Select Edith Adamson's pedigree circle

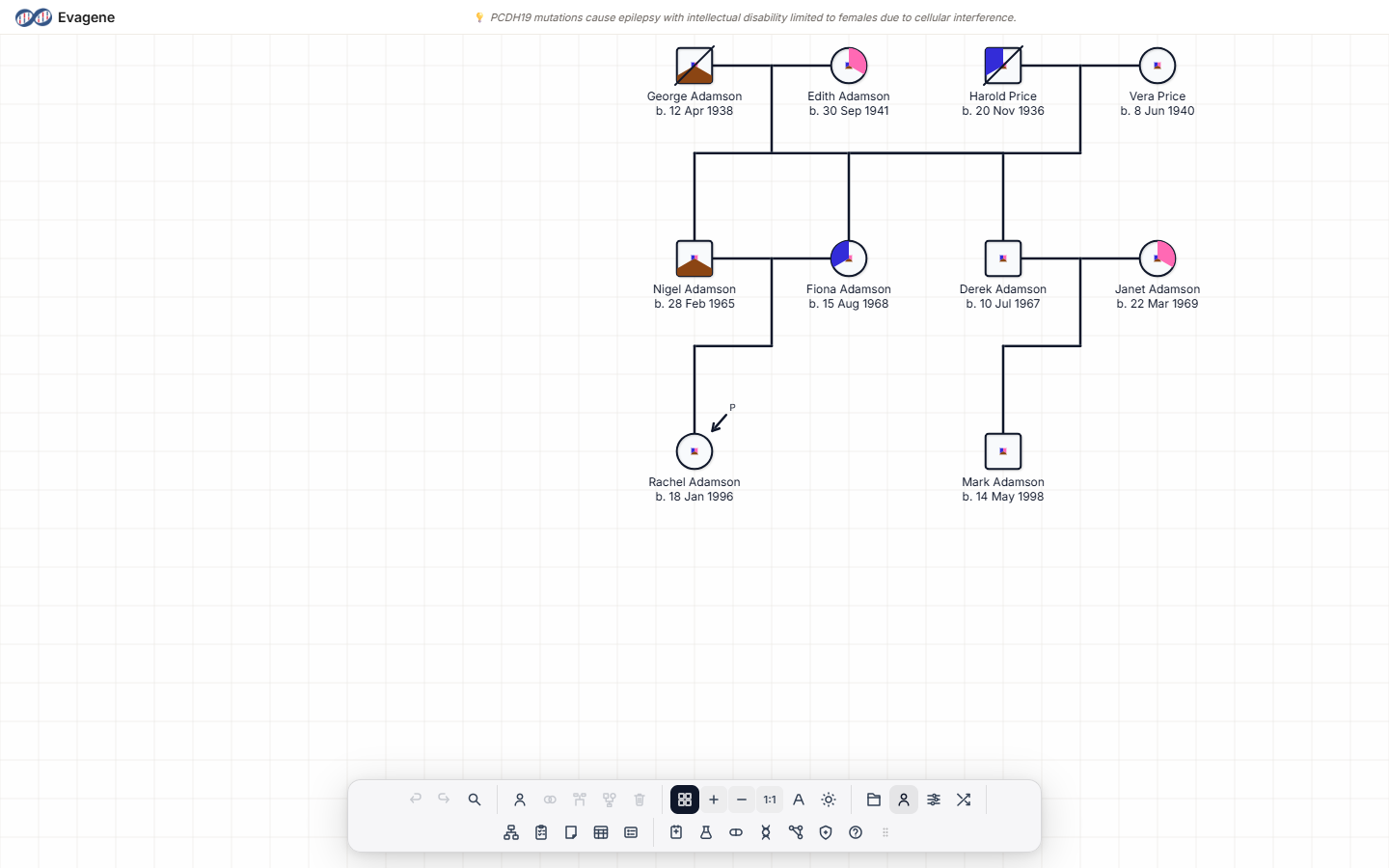click(x=849, y=66)
